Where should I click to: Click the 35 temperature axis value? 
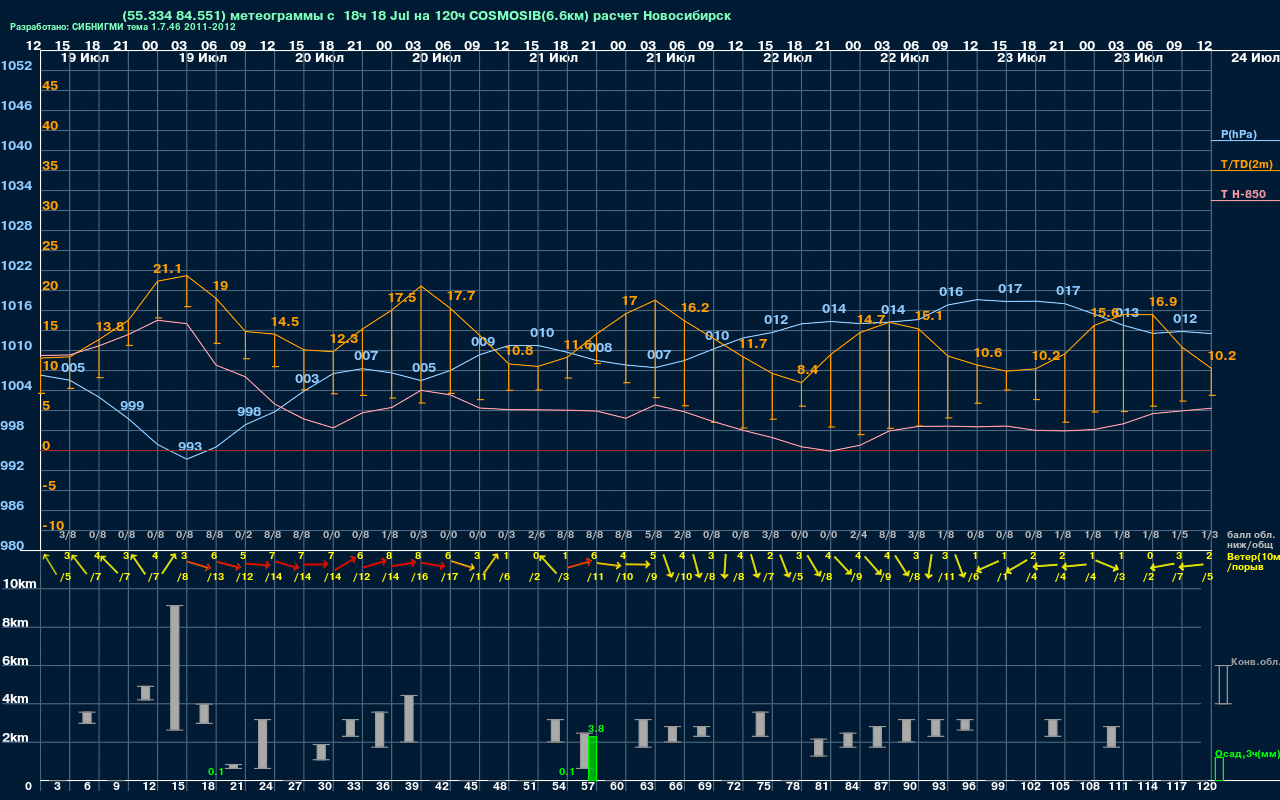pyautogui.click(x=50, y=166)
